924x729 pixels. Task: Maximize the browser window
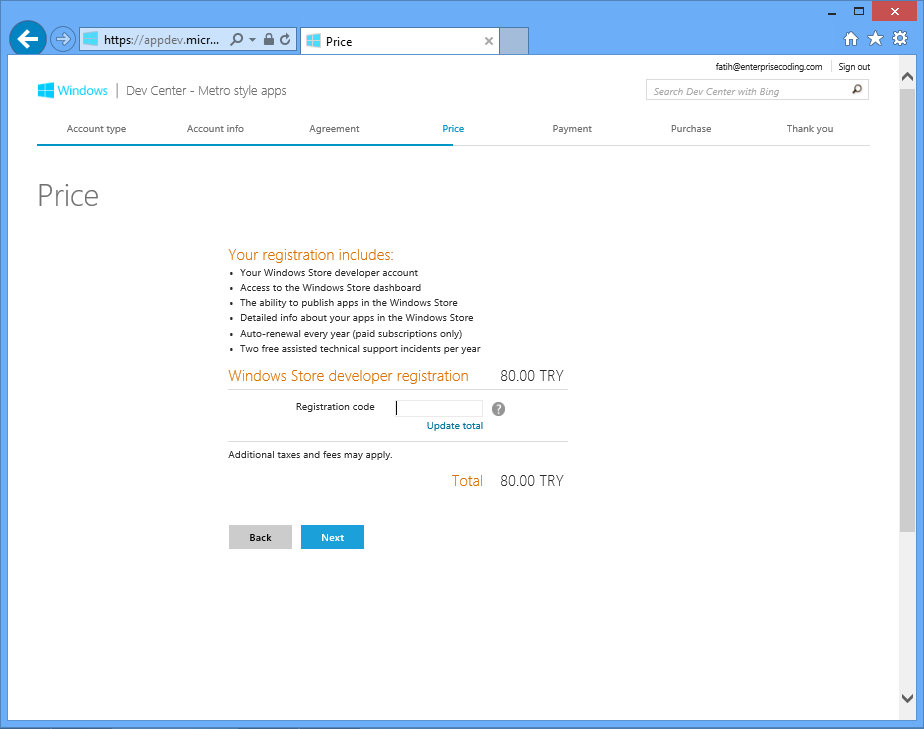859,12
